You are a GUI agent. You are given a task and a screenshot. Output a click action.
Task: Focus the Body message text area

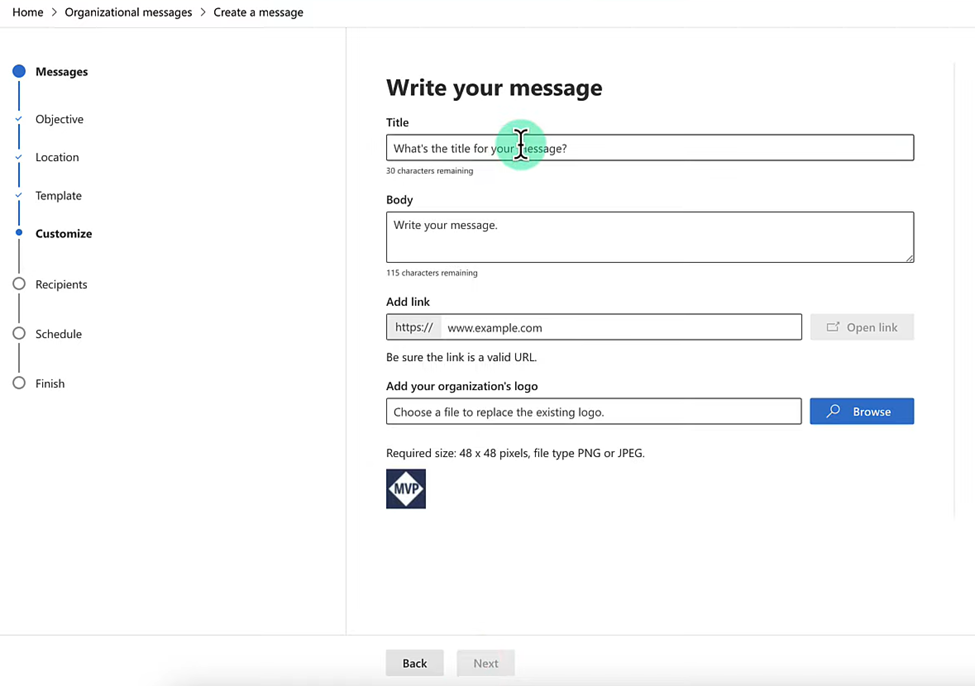[650, 237]
